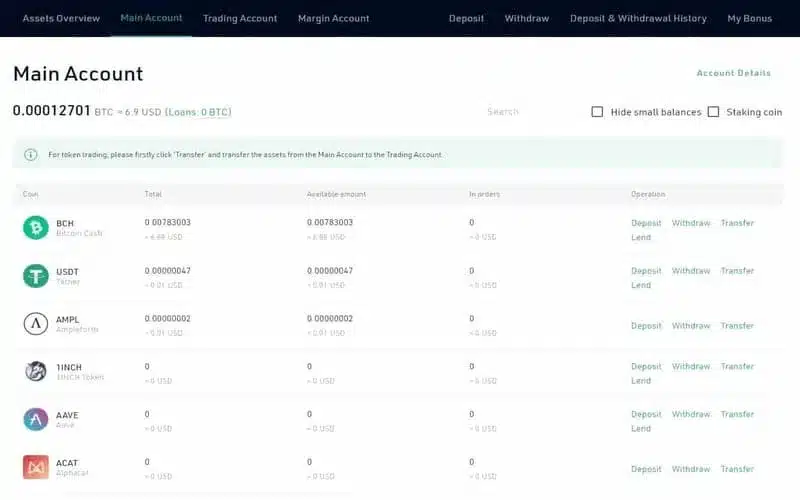Click the AAVE coin icon
Viewport: 800px width, 500px height.
(36, 419)
